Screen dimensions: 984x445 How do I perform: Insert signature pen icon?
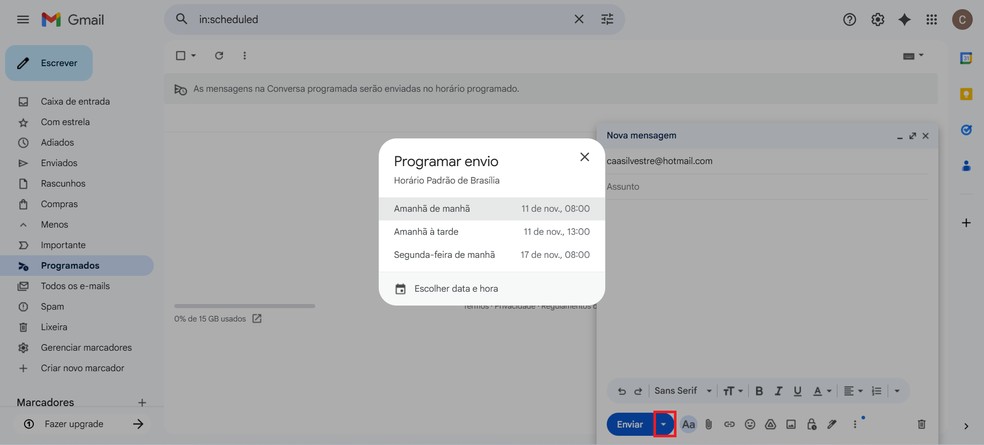(x=832, y=424)
